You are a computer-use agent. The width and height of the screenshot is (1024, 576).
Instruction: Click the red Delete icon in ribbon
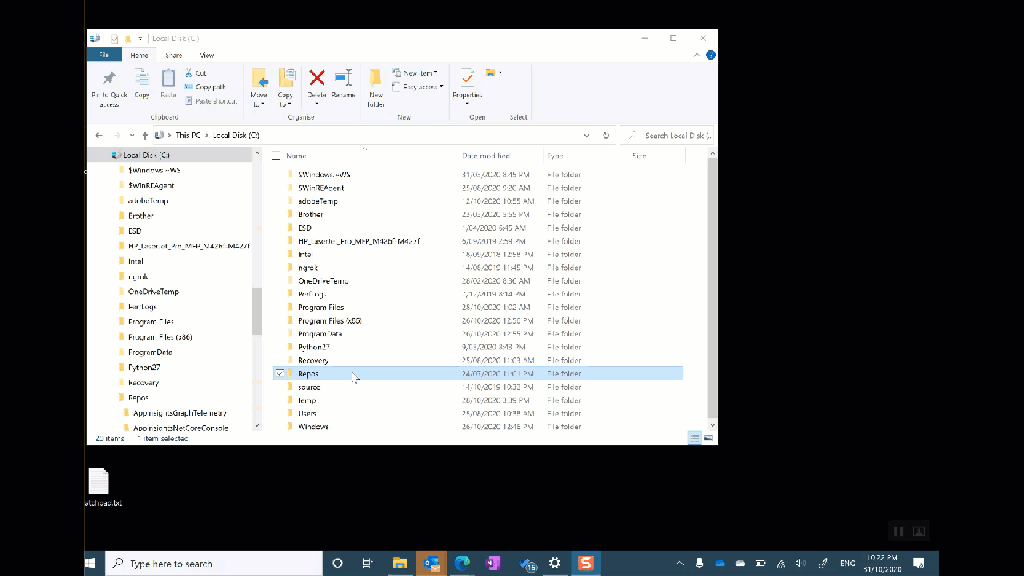[317, 78]
